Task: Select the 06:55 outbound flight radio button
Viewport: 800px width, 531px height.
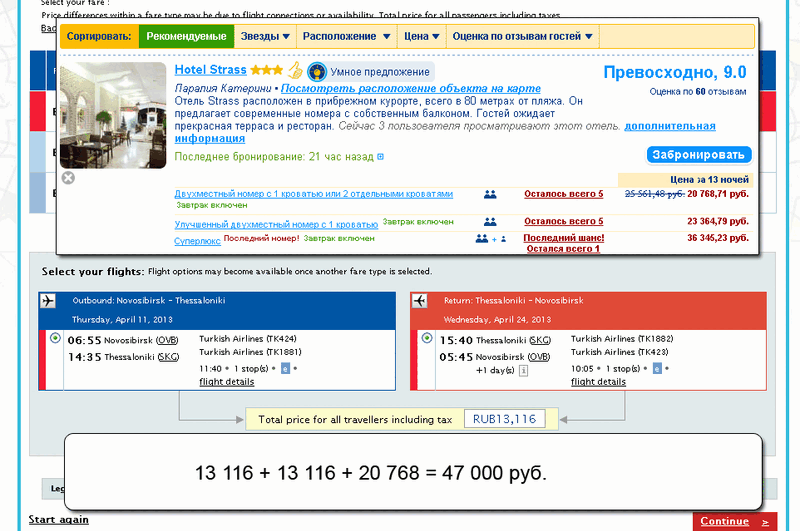Action: tap(55, 338)
